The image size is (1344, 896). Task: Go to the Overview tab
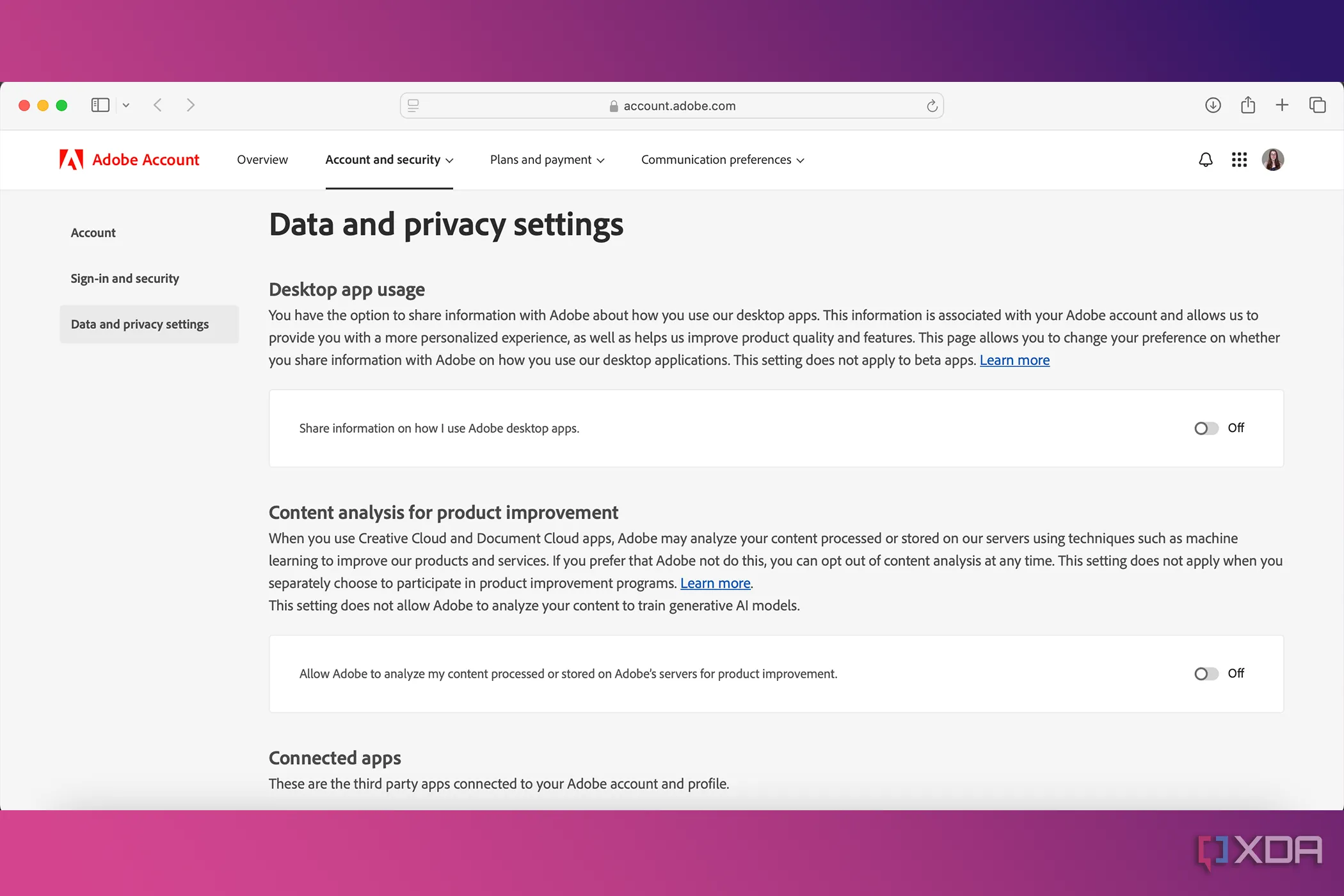click(x=262, y=159)
